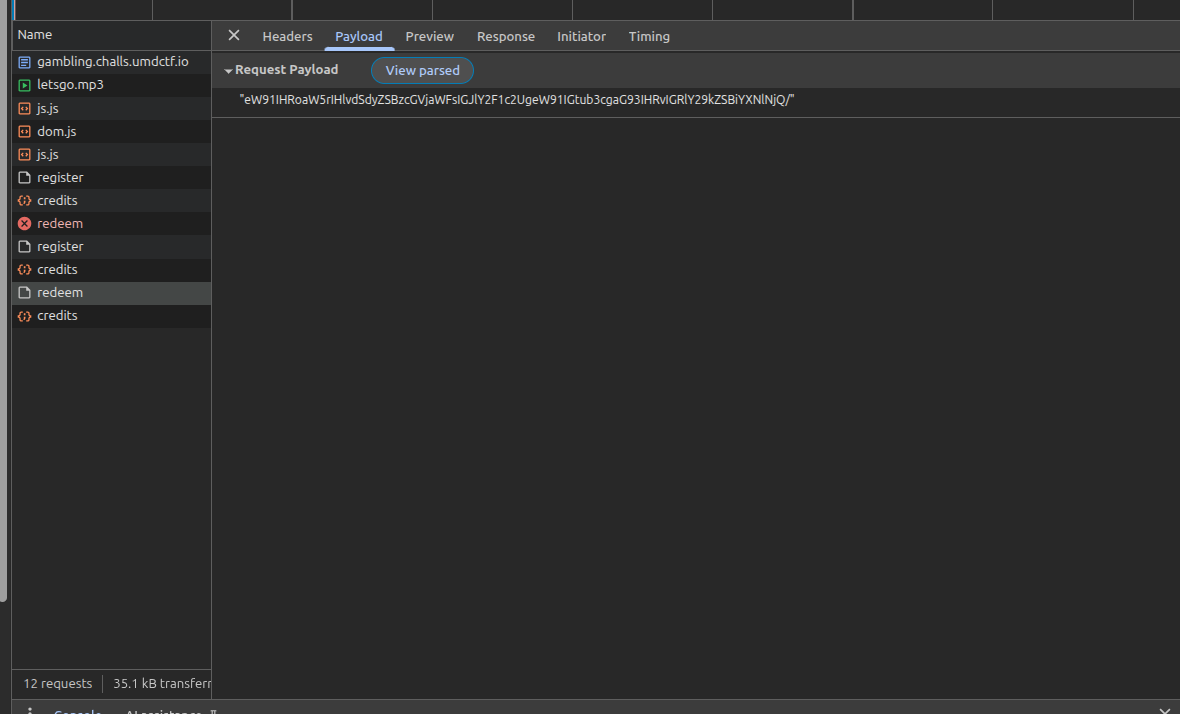Click the base64 request payload string

pyautogui.click(x=516, y=100)
